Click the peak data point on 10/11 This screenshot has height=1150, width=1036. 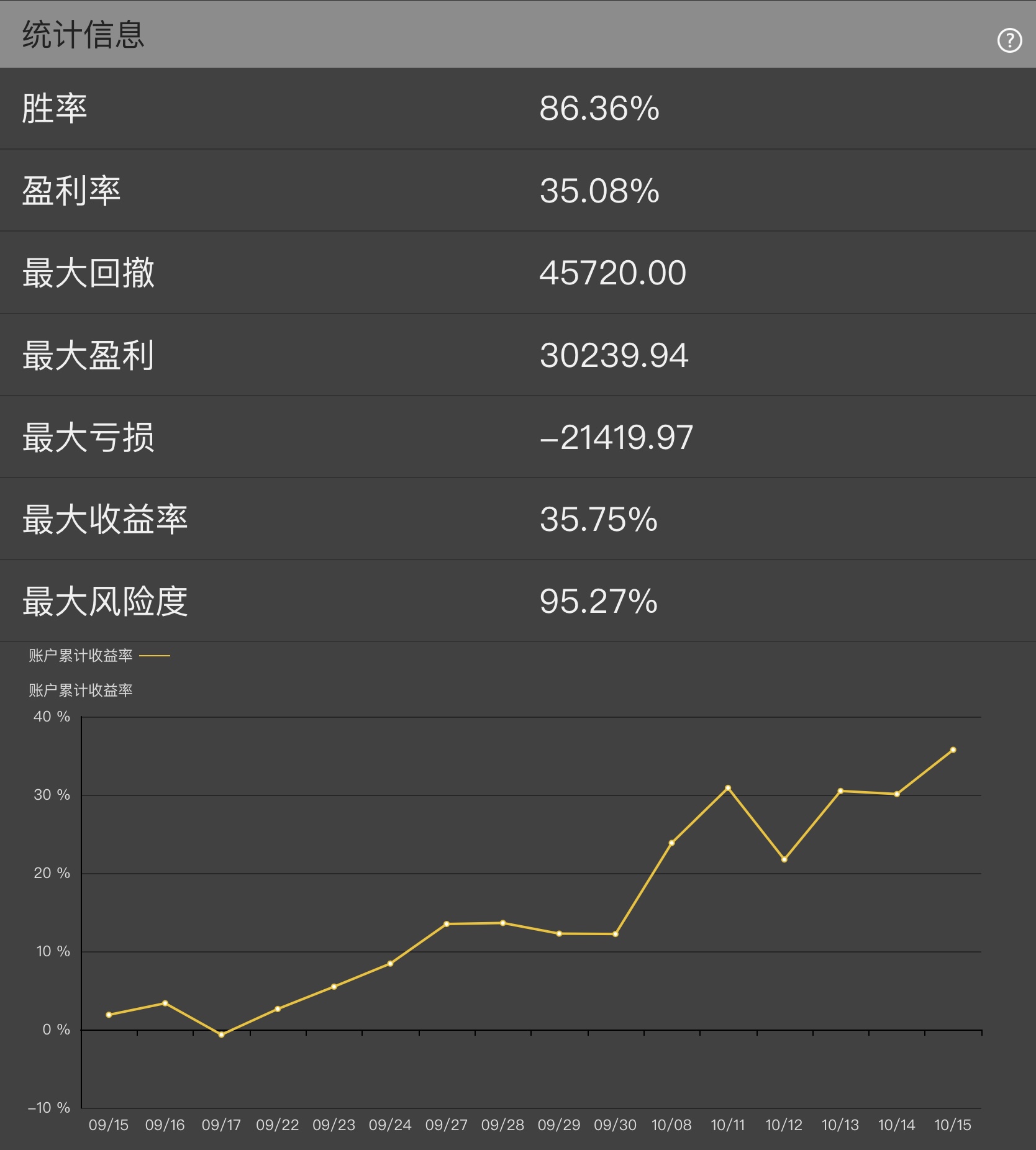coord(727,787)
